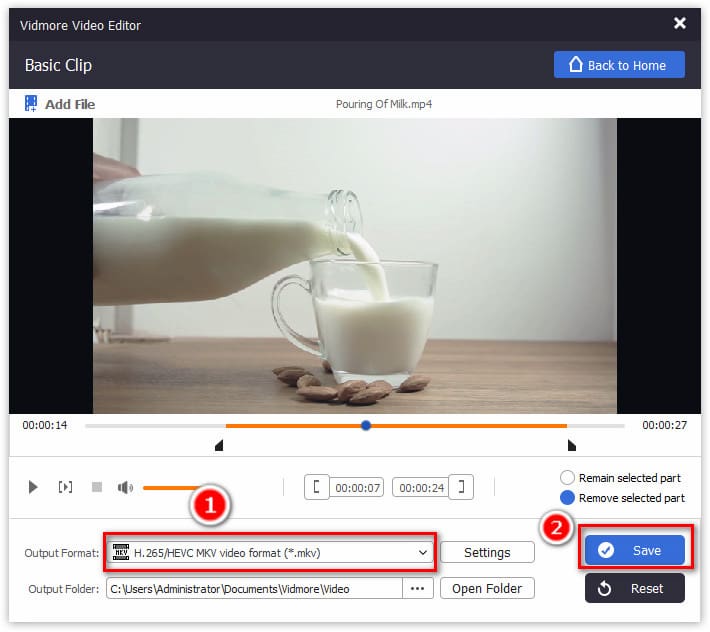Click the 00:00:27 total duration text
710x632 pixels.
(664, 425)
